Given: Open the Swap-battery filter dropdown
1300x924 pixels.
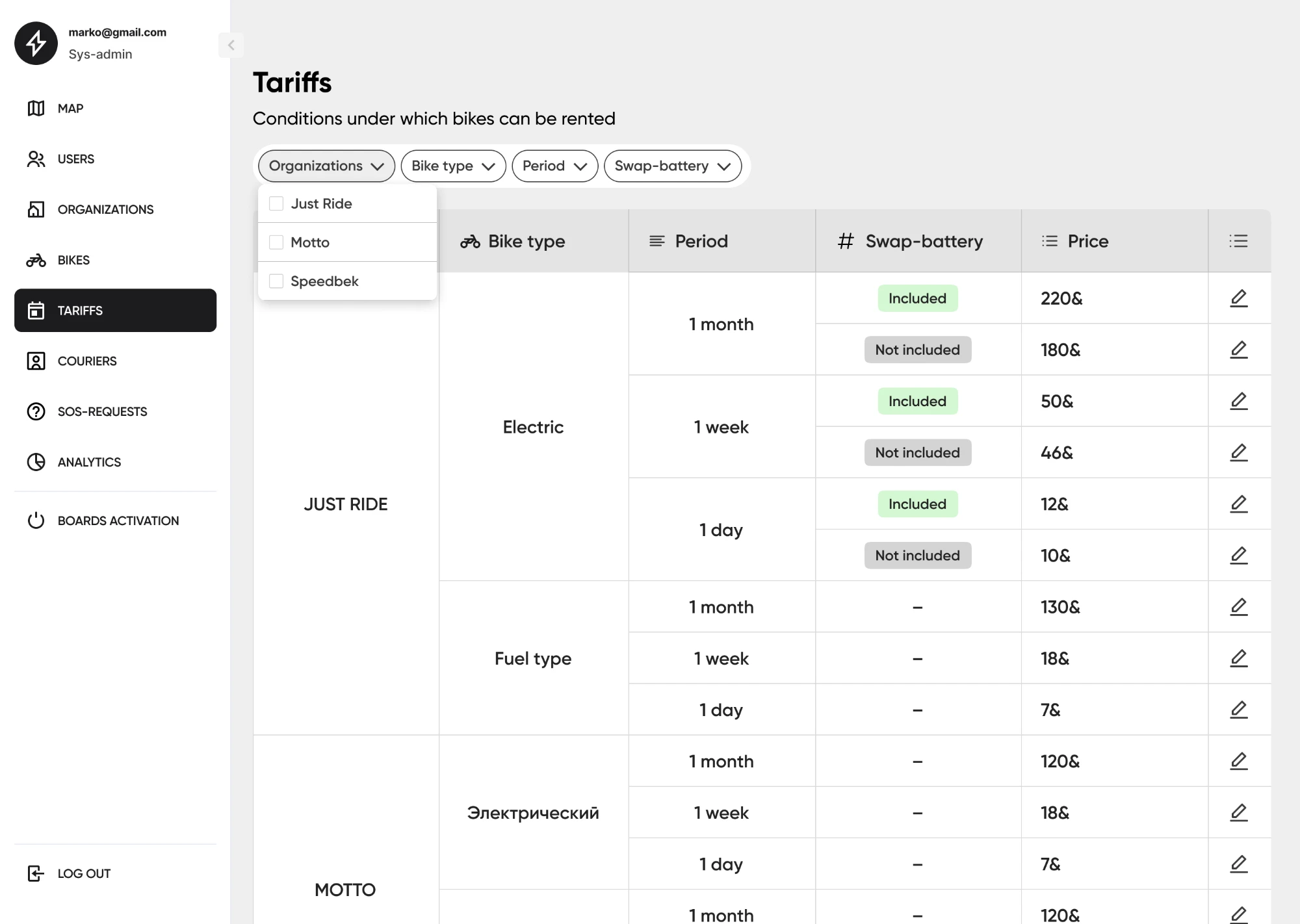Looking at the screenshot, I should 673,166.
